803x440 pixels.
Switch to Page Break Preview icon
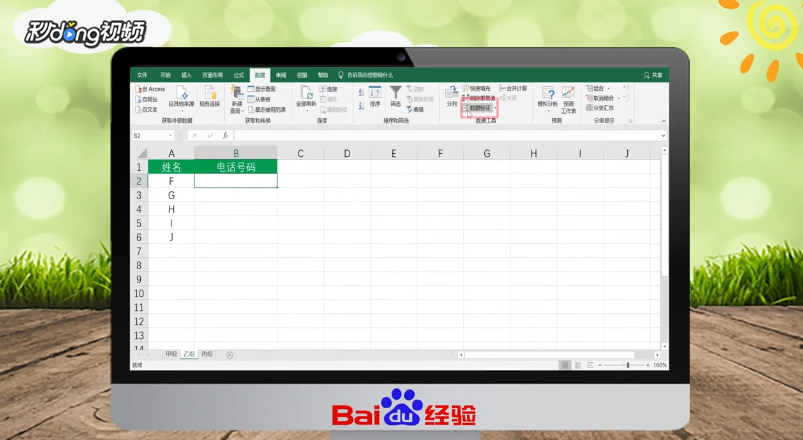(590, 365)
